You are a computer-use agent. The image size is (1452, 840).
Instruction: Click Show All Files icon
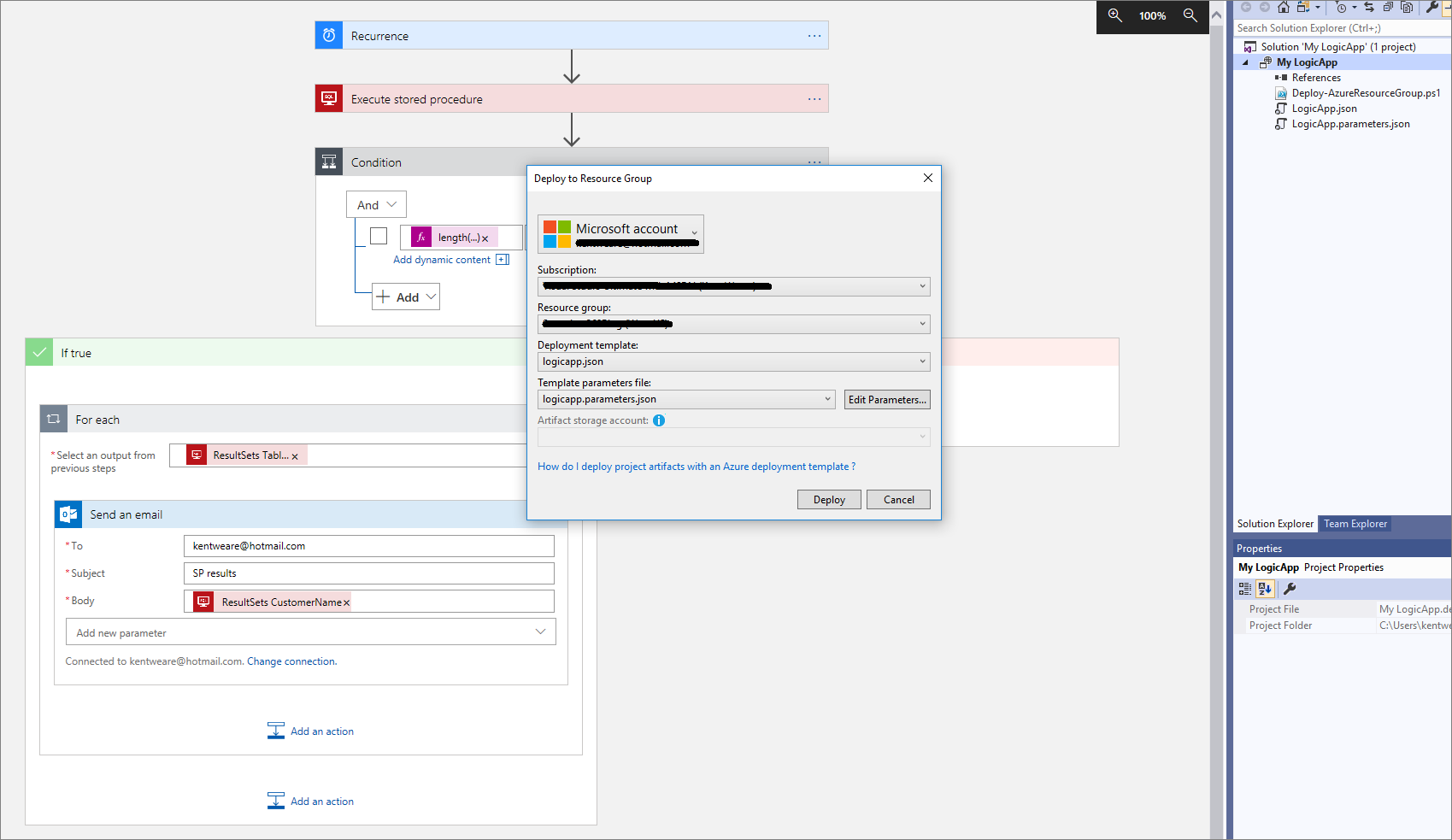click(1407, 8)
